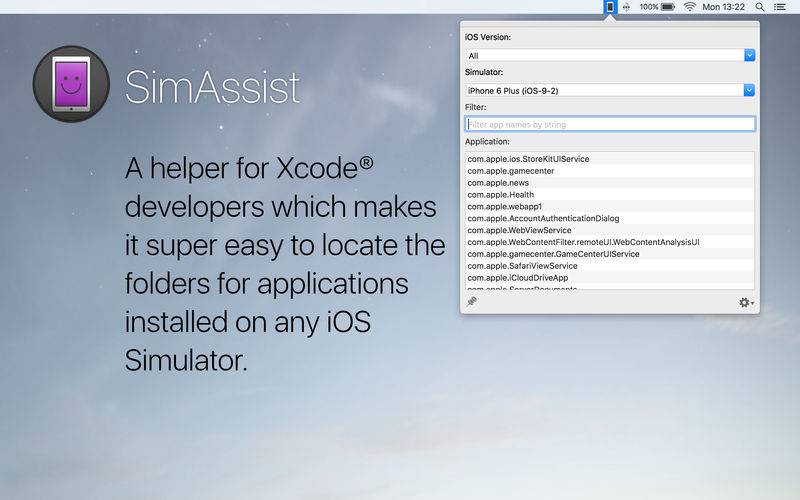
Task: Select com.apple.SafariViewService
Action: [x=610, y=266]
